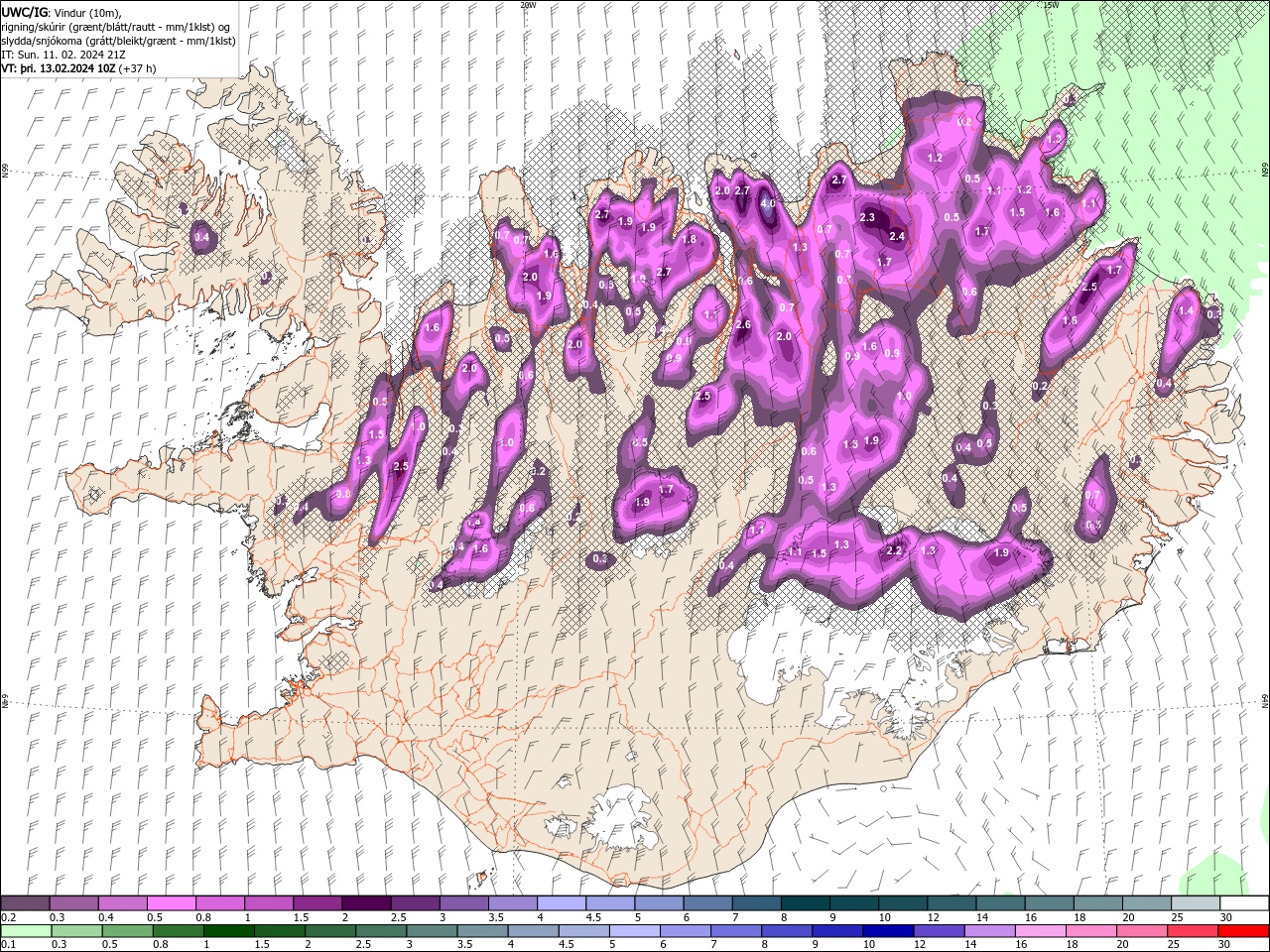
Task: Select top legend swatch between 0.2 and 0.3
Action: coord(25,903)
